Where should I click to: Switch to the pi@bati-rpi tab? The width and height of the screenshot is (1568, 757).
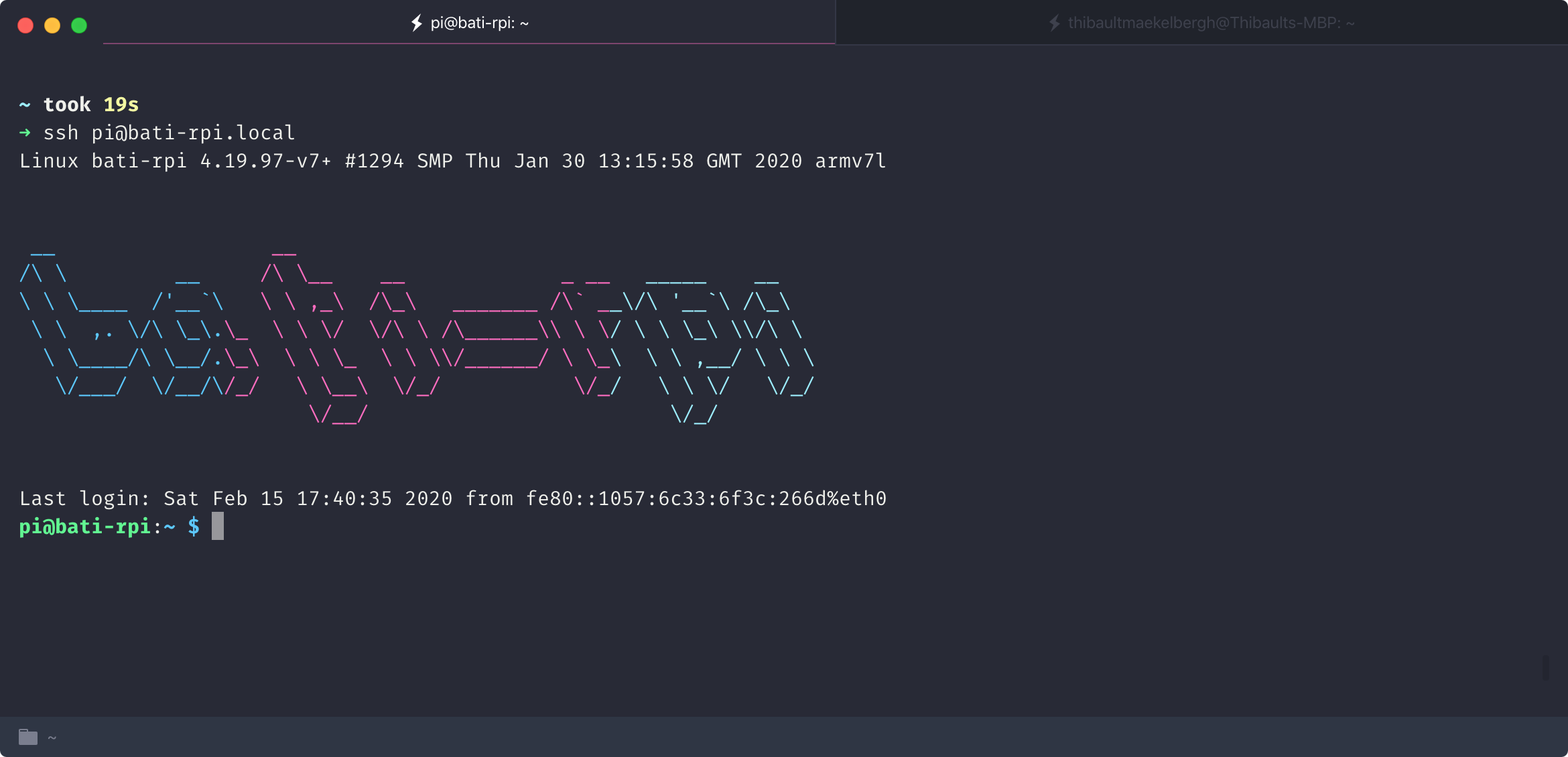point(478,23)
